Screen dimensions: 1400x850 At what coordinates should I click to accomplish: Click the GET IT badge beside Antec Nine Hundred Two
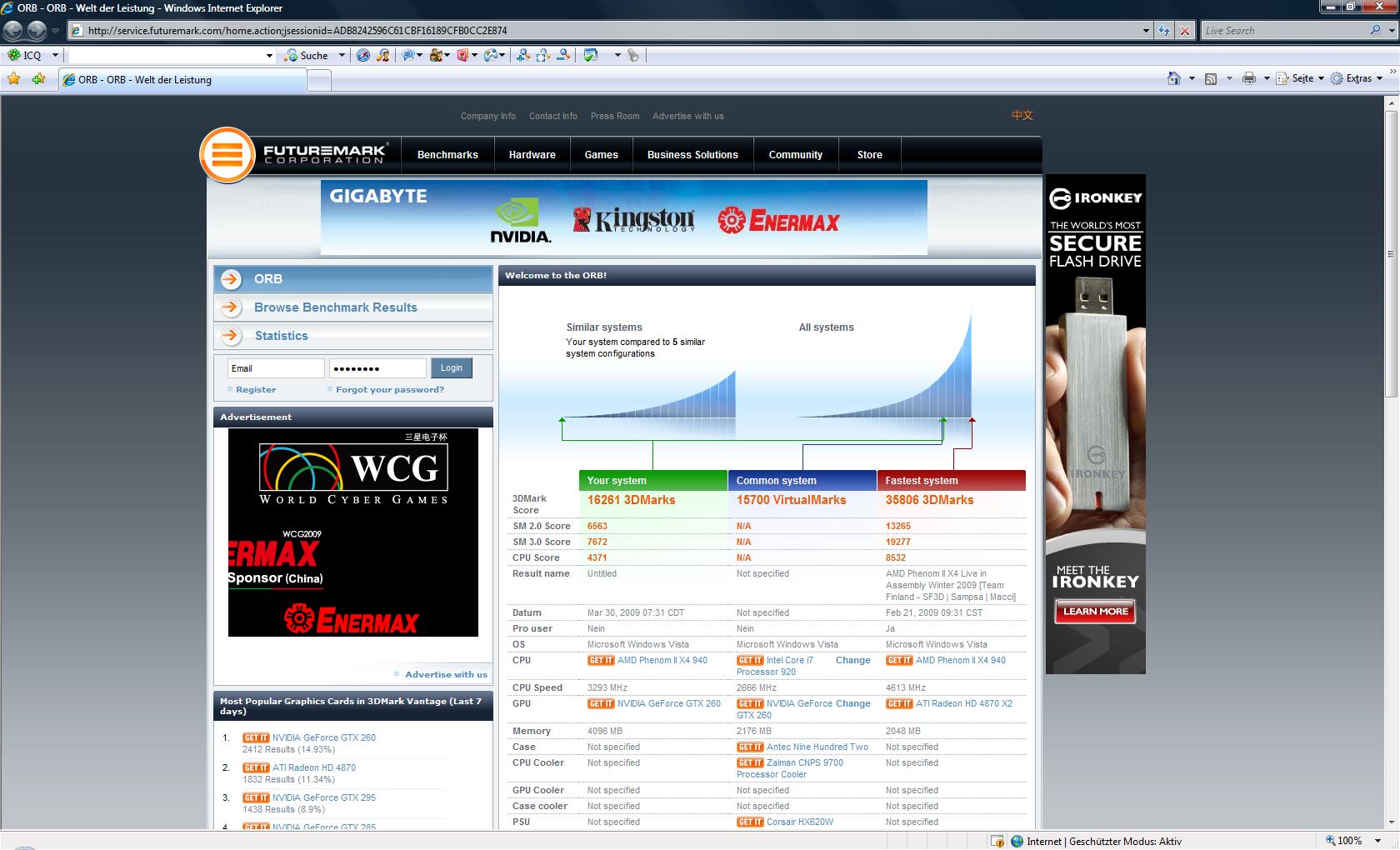pyautogui.click(x=750, y=747)
